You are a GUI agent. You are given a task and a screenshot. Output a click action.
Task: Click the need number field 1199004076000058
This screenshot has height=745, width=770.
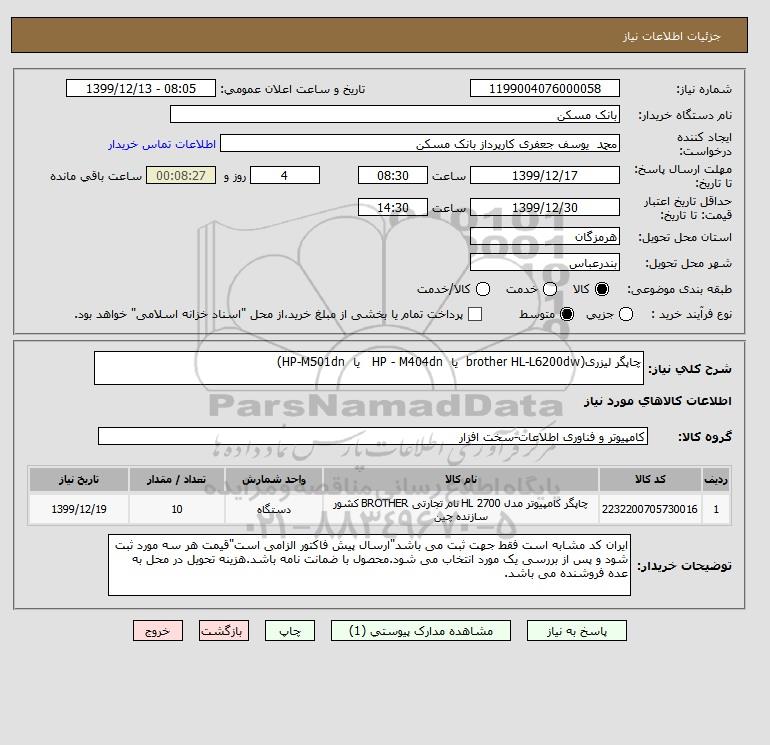(545, 88)
